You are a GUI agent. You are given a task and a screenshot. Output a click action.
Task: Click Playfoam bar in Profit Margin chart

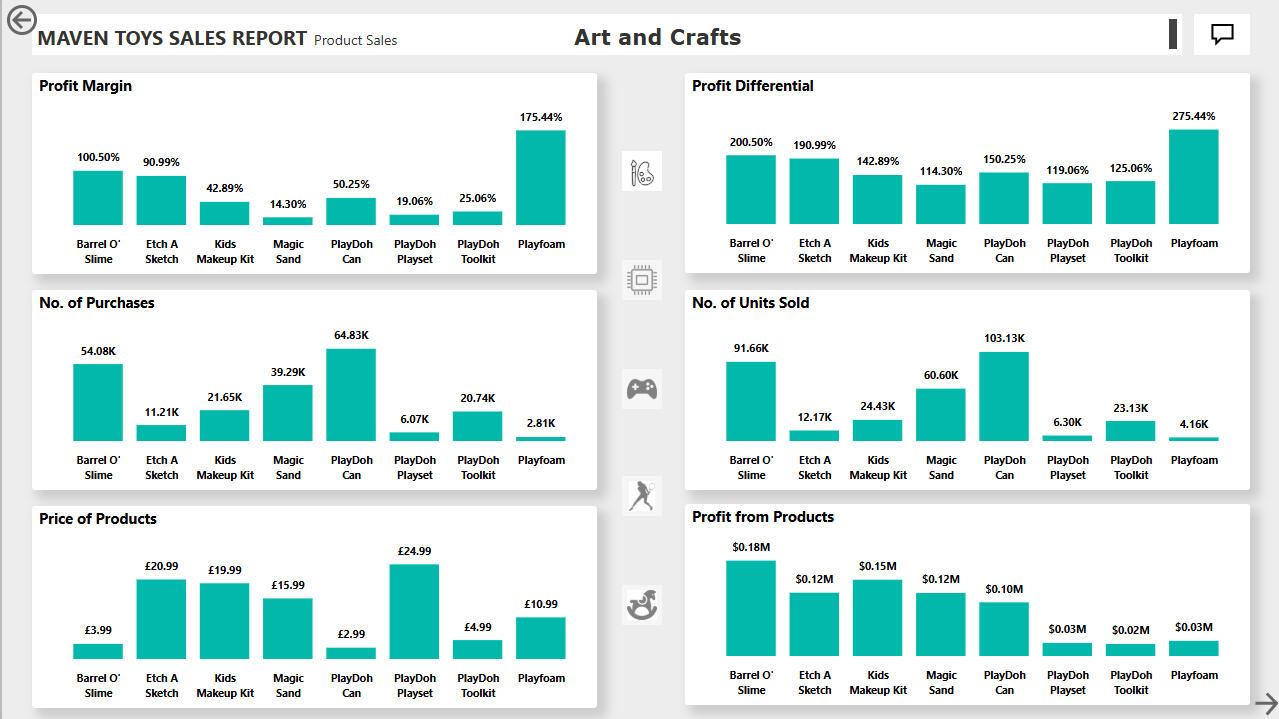tap(541, 177)
